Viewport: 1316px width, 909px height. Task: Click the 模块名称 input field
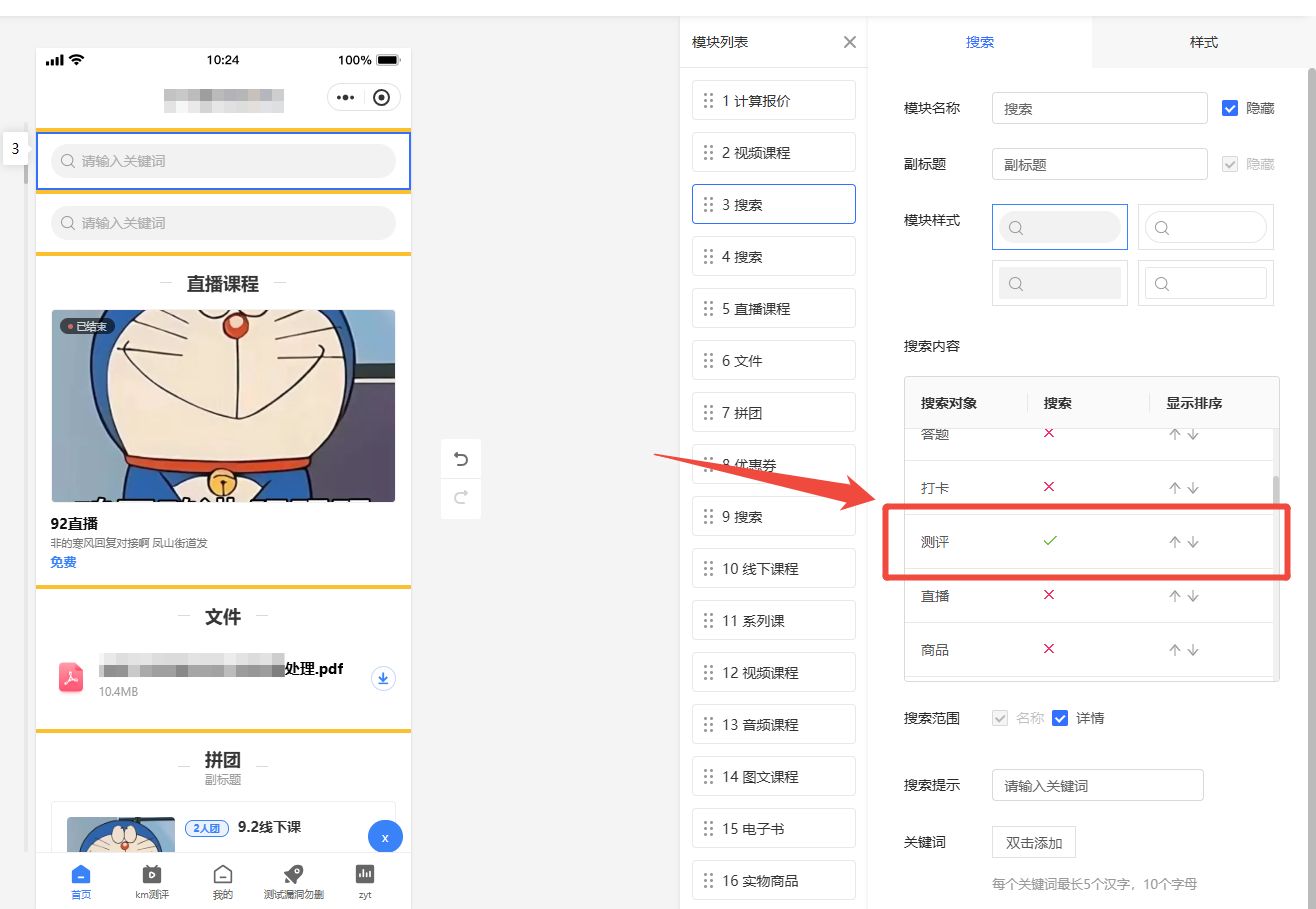1100,108
